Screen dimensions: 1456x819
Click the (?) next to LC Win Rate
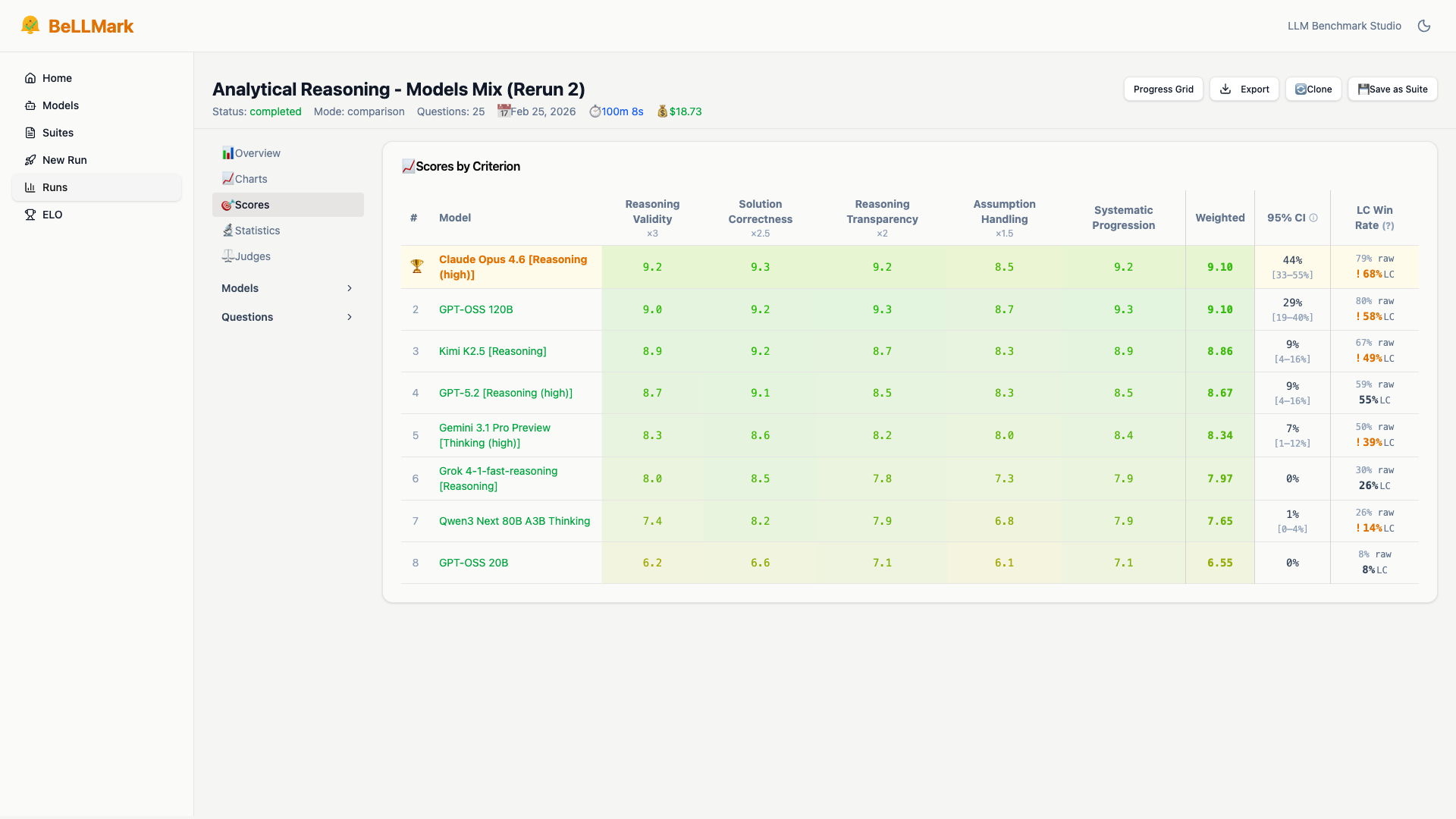point(1389,225)
